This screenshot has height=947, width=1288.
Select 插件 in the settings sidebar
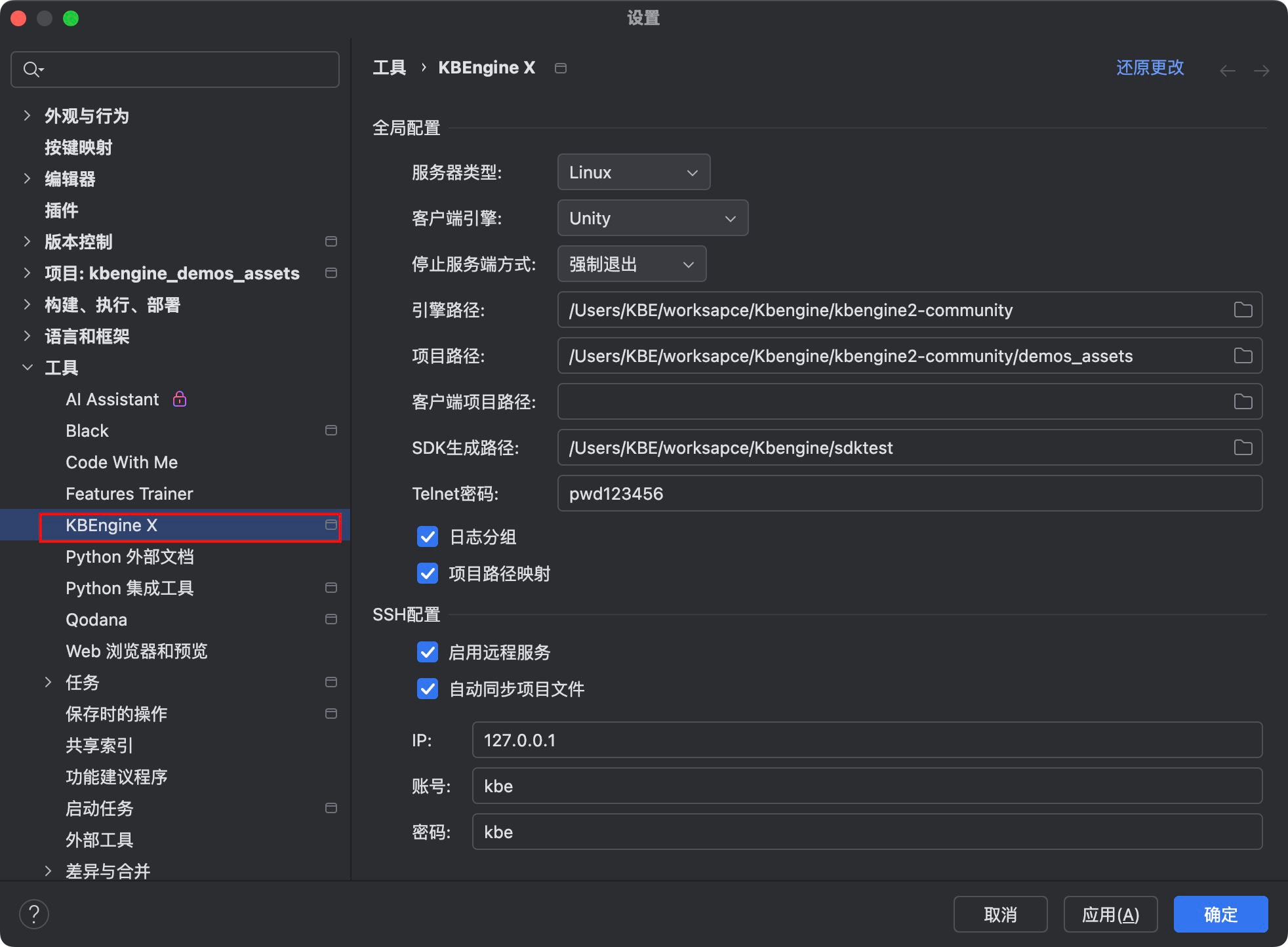(x=61, y=210)
